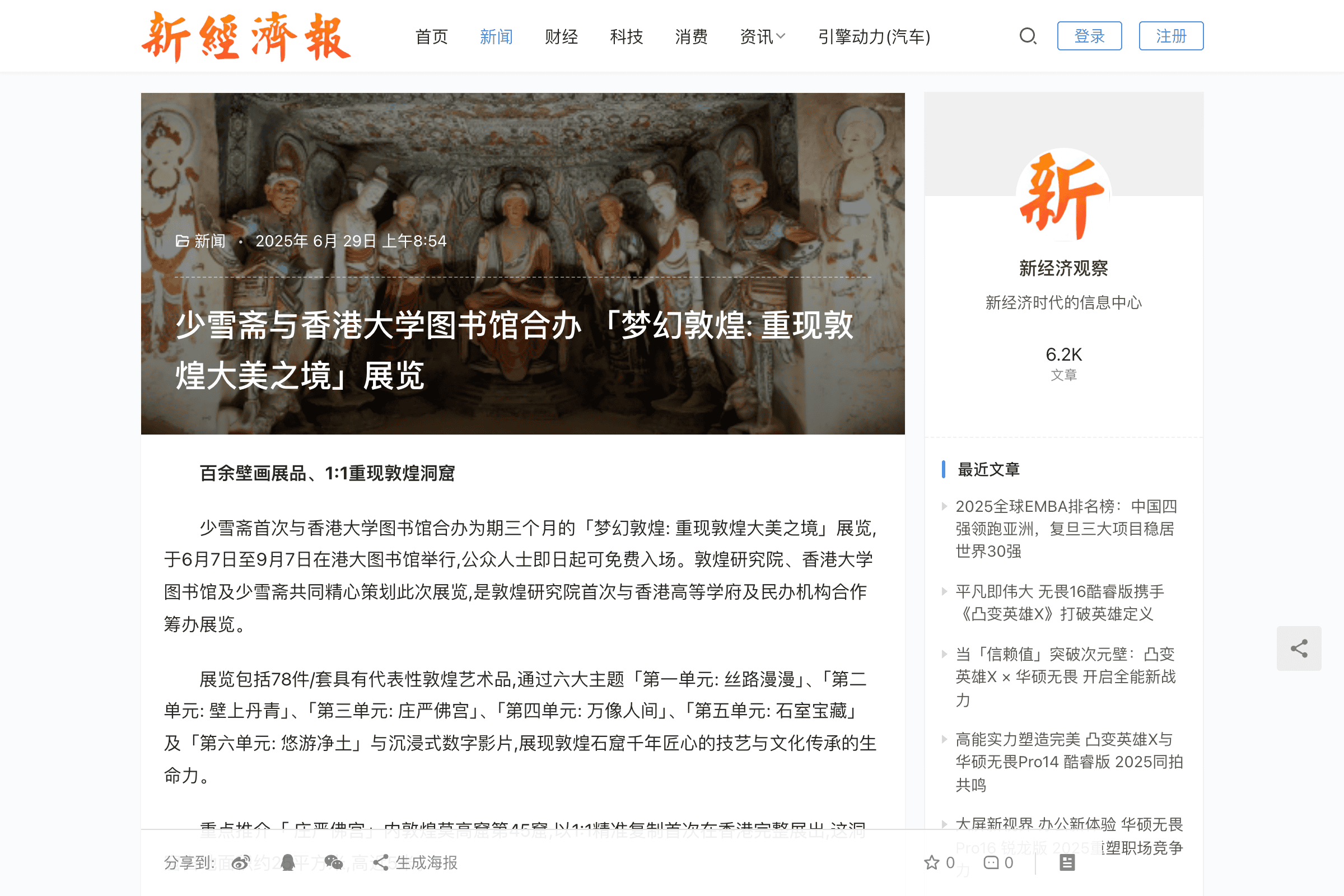Share article to Weibo
This screenshot has height=896, width=1344.
[241, 862]
